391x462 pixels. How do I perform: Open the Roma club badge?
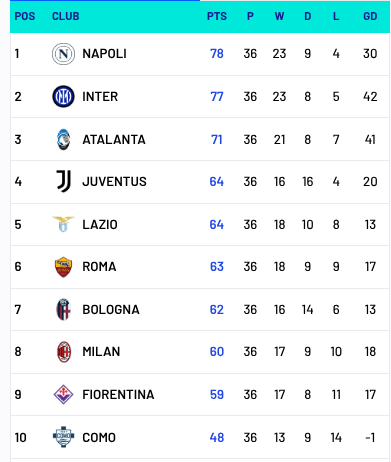pyautogui.click(x=63, y=267)
